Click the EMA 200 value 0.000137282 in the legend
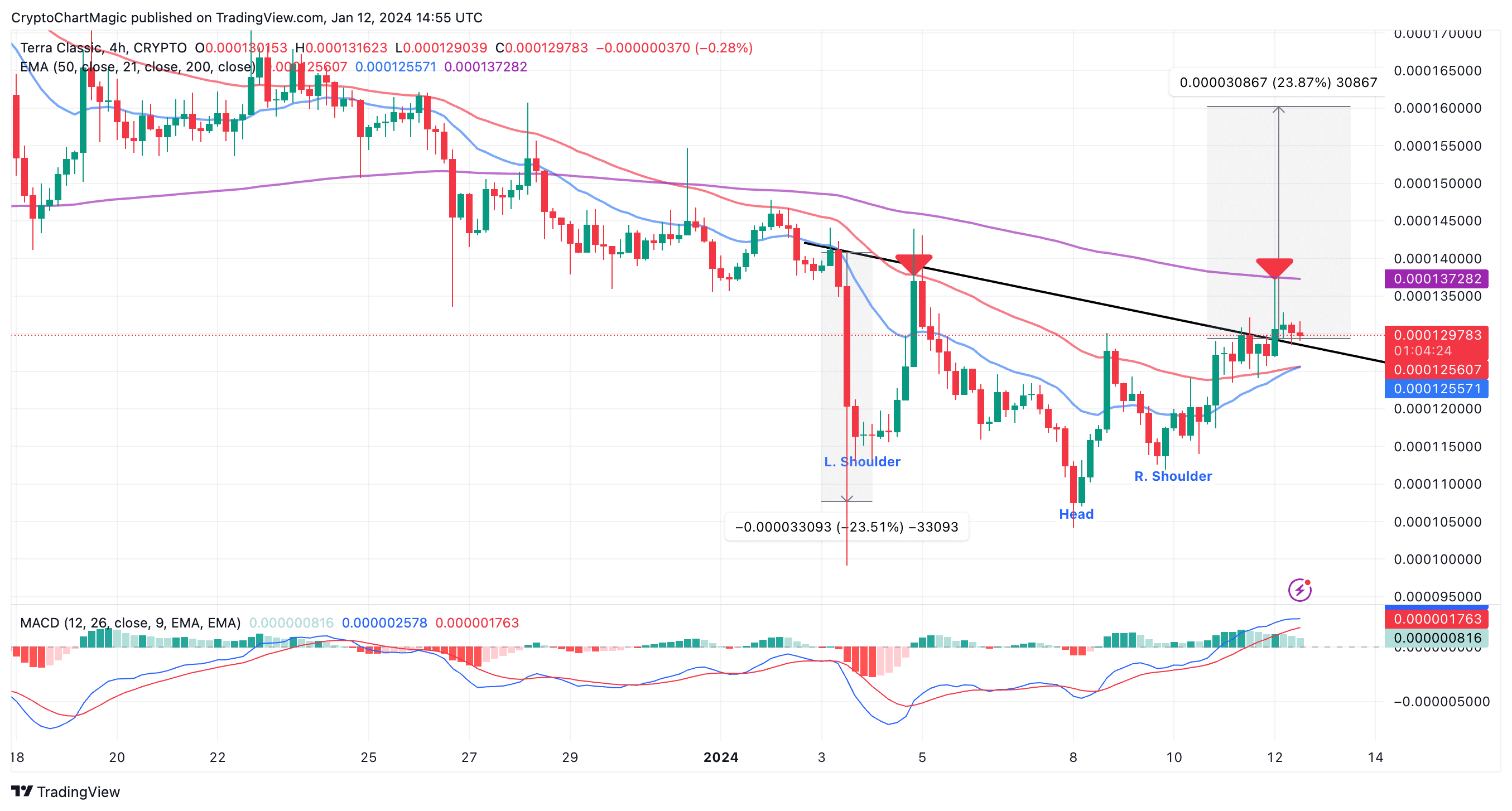Screen dimensions: 1512x811 point(485,67)
